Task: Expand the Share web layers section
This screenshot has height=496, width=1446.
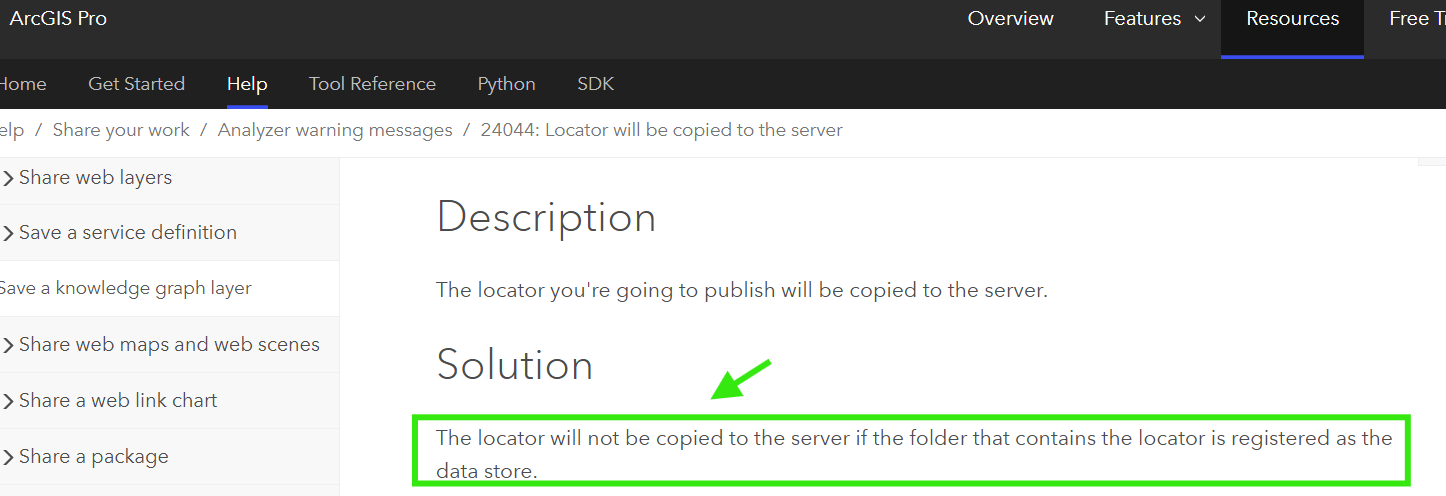Action: (9, 178)
